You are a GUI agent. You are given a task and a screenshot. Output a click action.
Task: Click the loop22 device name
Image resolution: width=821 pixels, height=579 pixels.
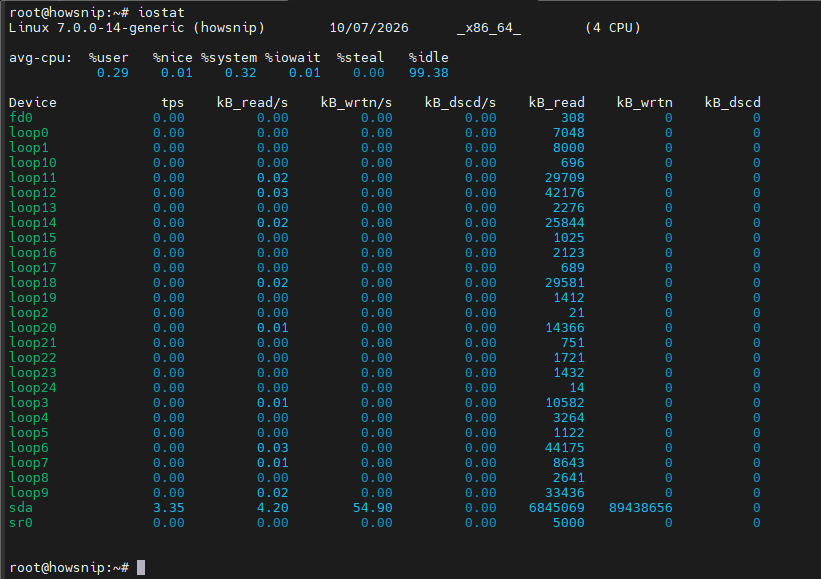tap(32, 358)
